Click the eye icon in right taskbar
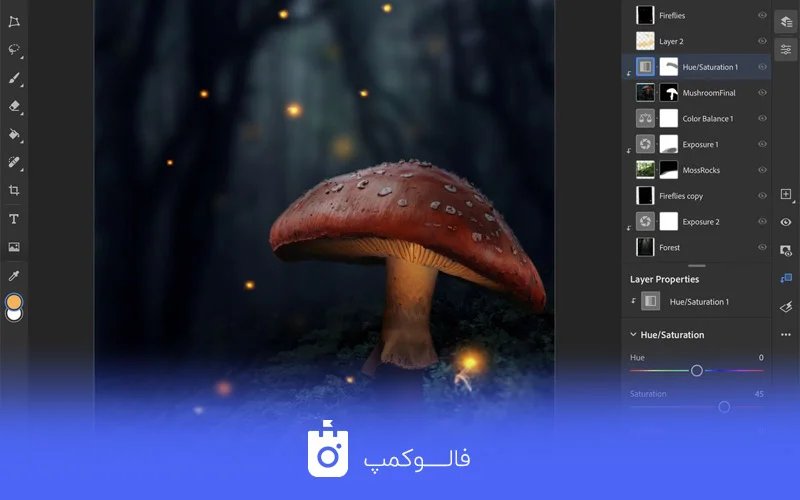 pos(786,222)
